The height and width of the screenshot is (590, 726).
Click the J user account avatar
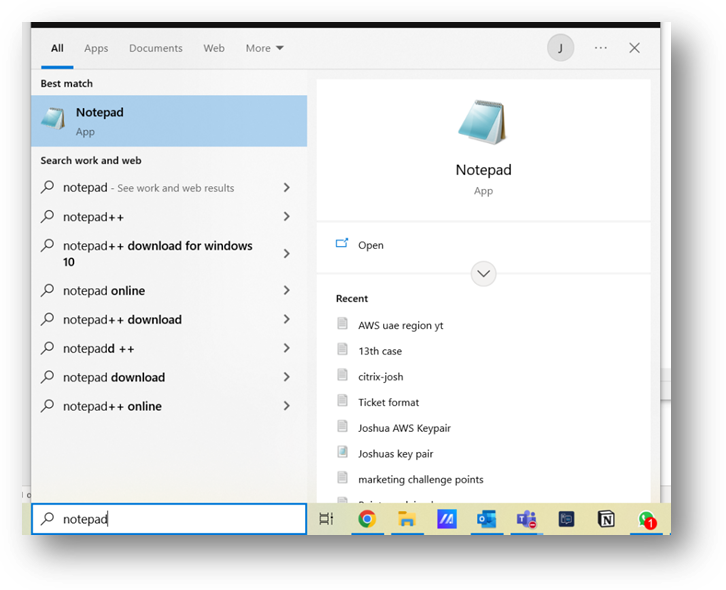(560, 48)
